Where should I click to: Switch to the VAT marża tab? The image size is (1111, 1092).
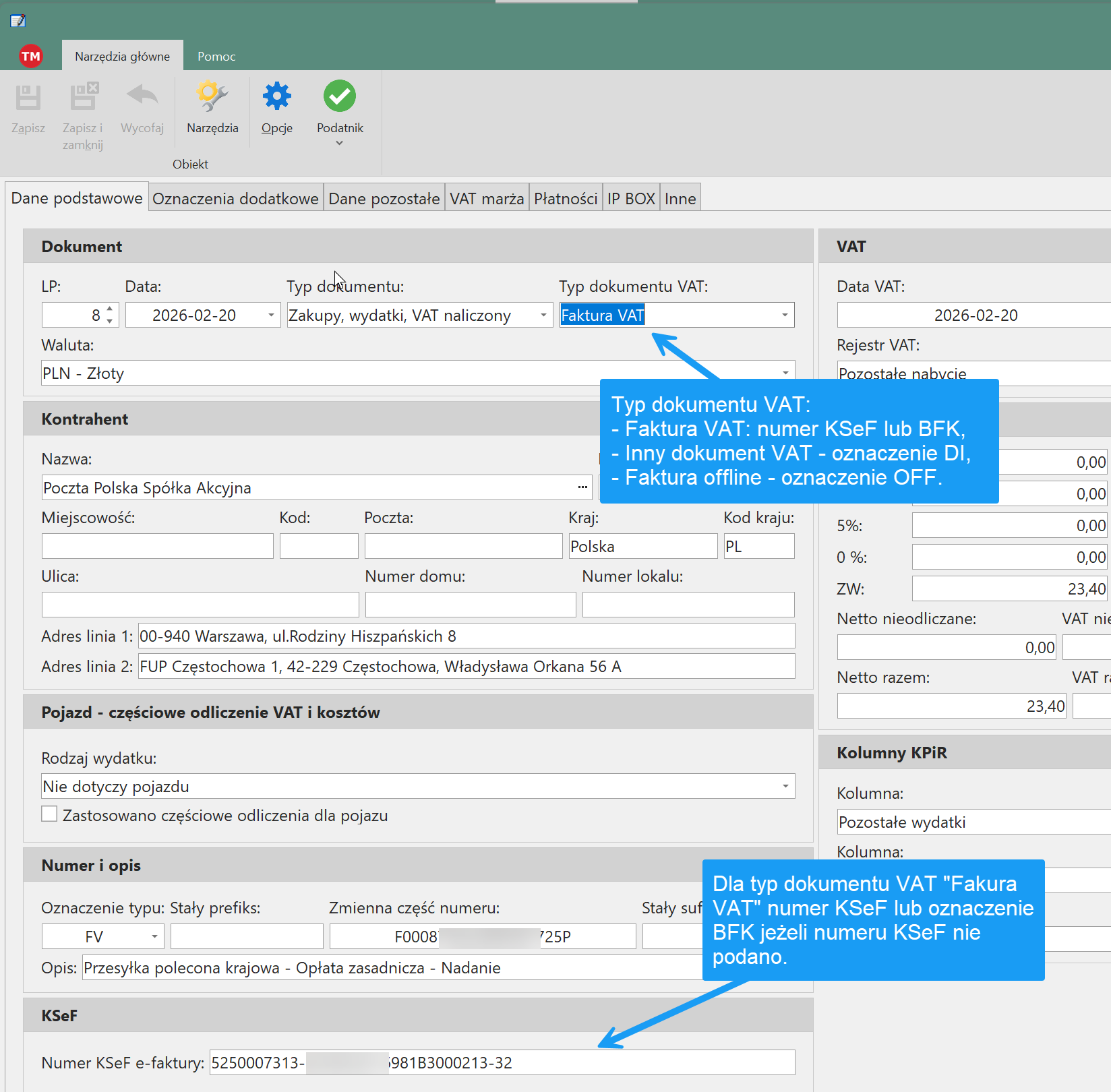[x=486, y=199]
